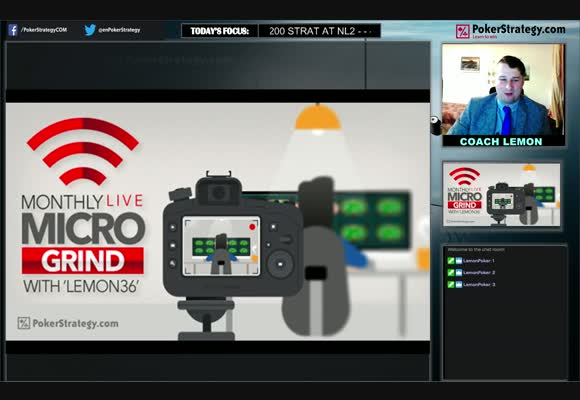The height and width of the screenshot is (400, 580).
Task: Select chat message 'LemonPoker: 2'
Action: tap(479, 272)
